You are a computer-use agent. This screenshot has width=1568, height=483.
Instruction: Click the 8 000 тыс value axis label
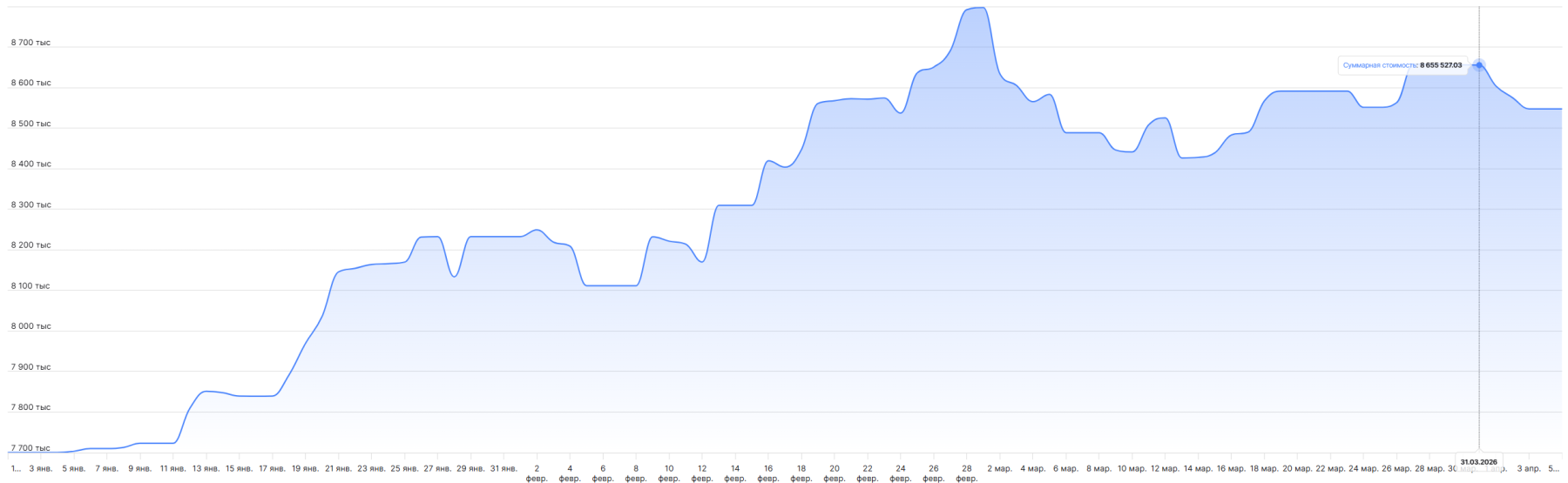click(x=30, y=326)
